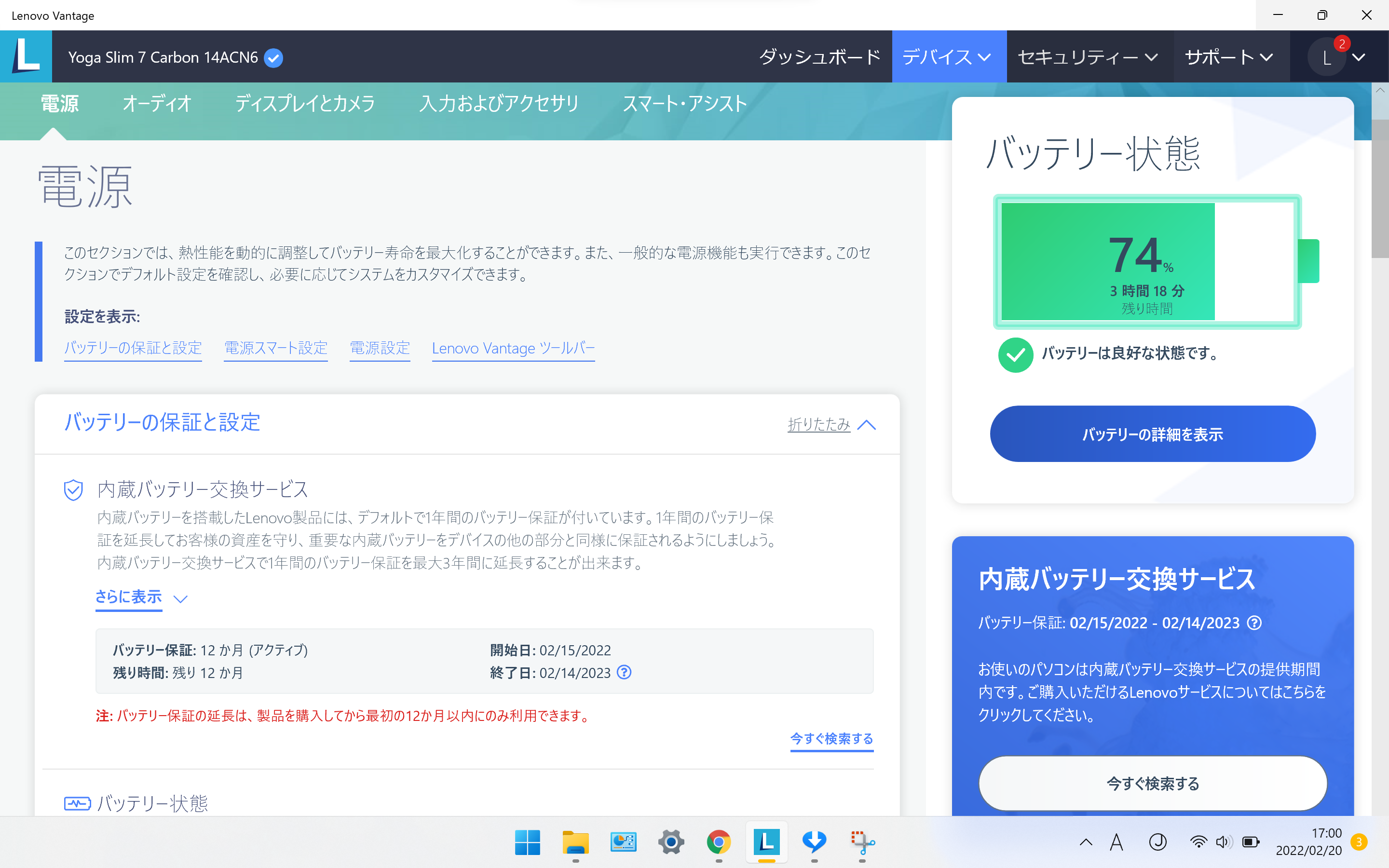Select the 電源 tab
The image size is (1389, 868).
pos(59,104)
